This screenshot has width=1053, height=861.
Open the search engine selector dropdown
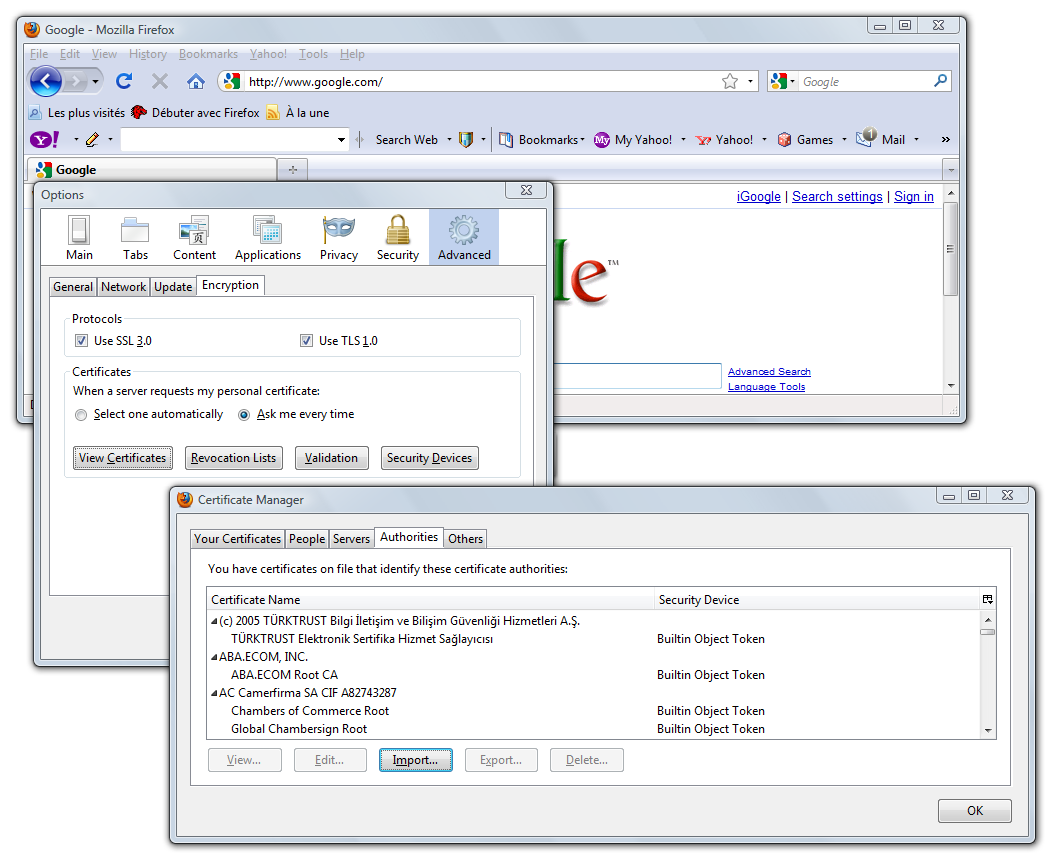(792, 82)
